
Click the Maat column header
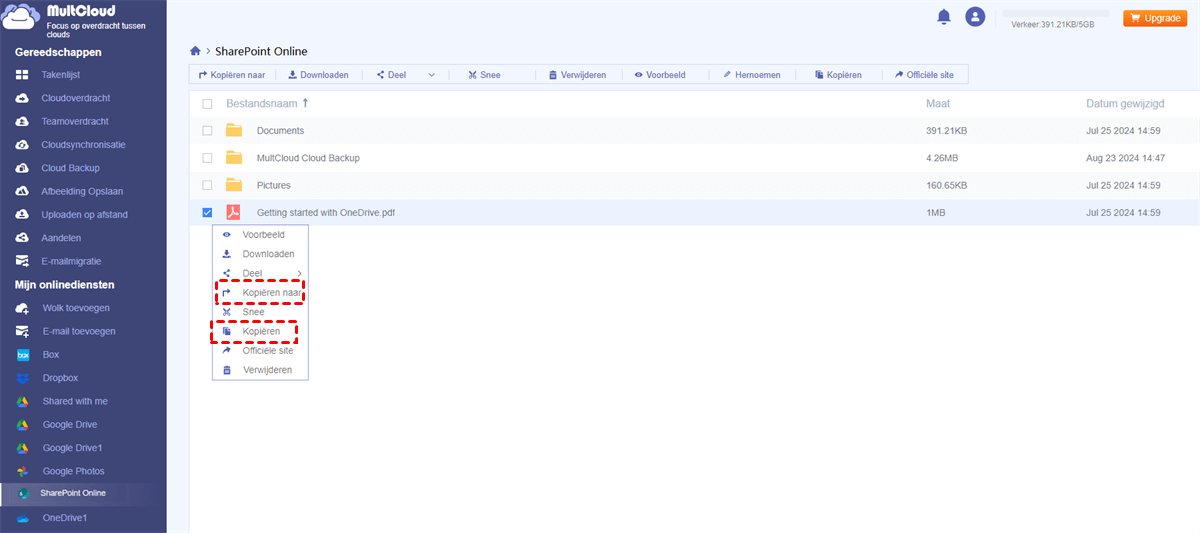(938, 104)
